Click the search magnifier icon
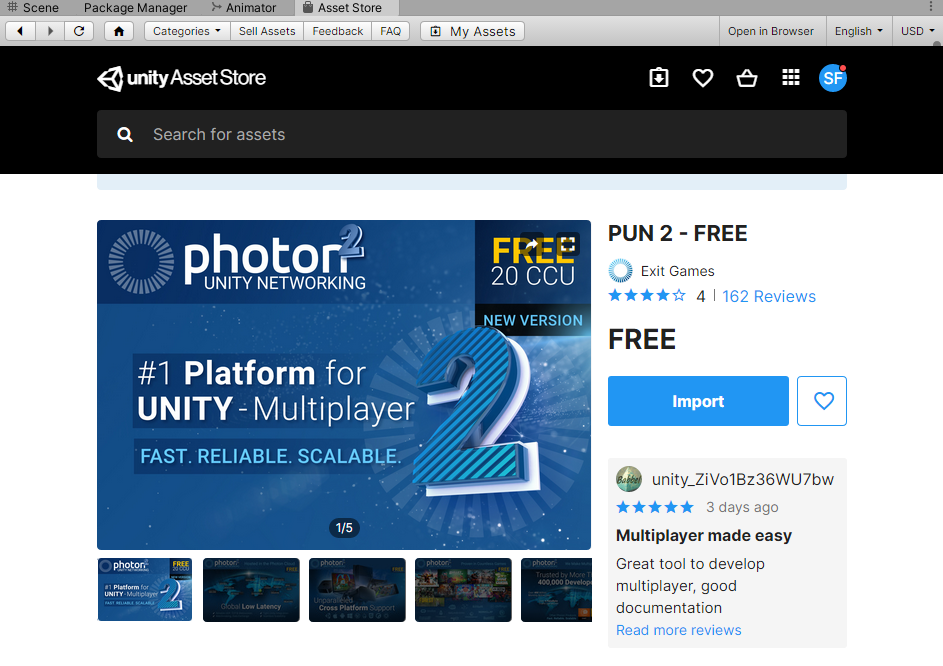This screenshot has width=943, height=666. (125, 135)
